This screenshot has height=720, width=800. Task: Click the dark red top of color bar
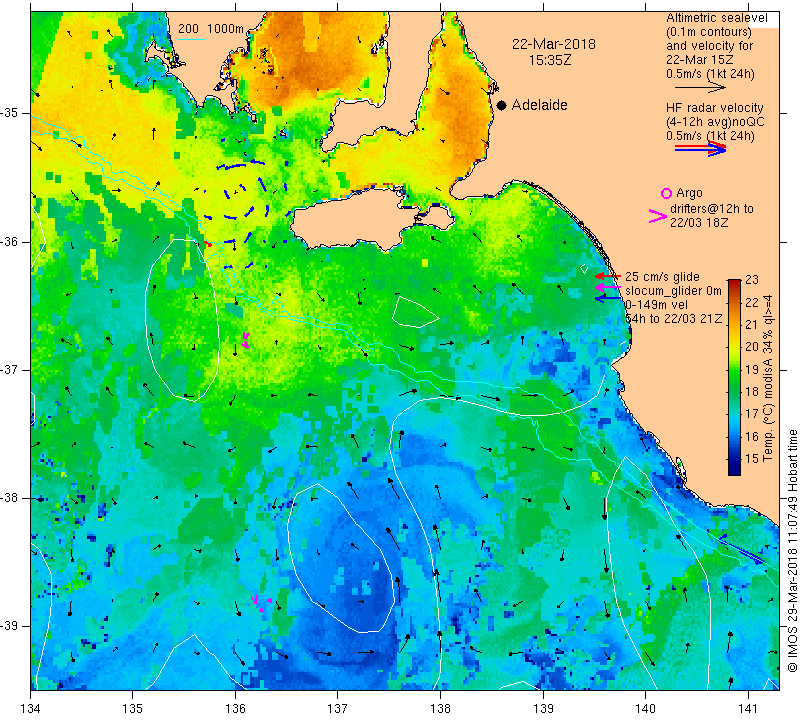coord(734,283)
